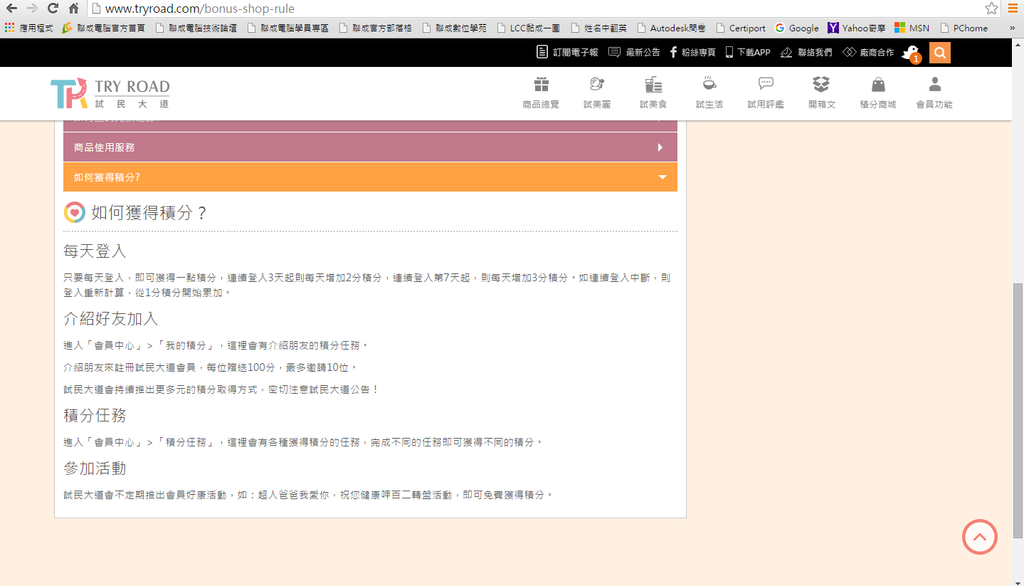The height and width of the screenshot is (586, 1024).
Task: Open 聯絡我們 contact link
Action: (x=807, y=52)
